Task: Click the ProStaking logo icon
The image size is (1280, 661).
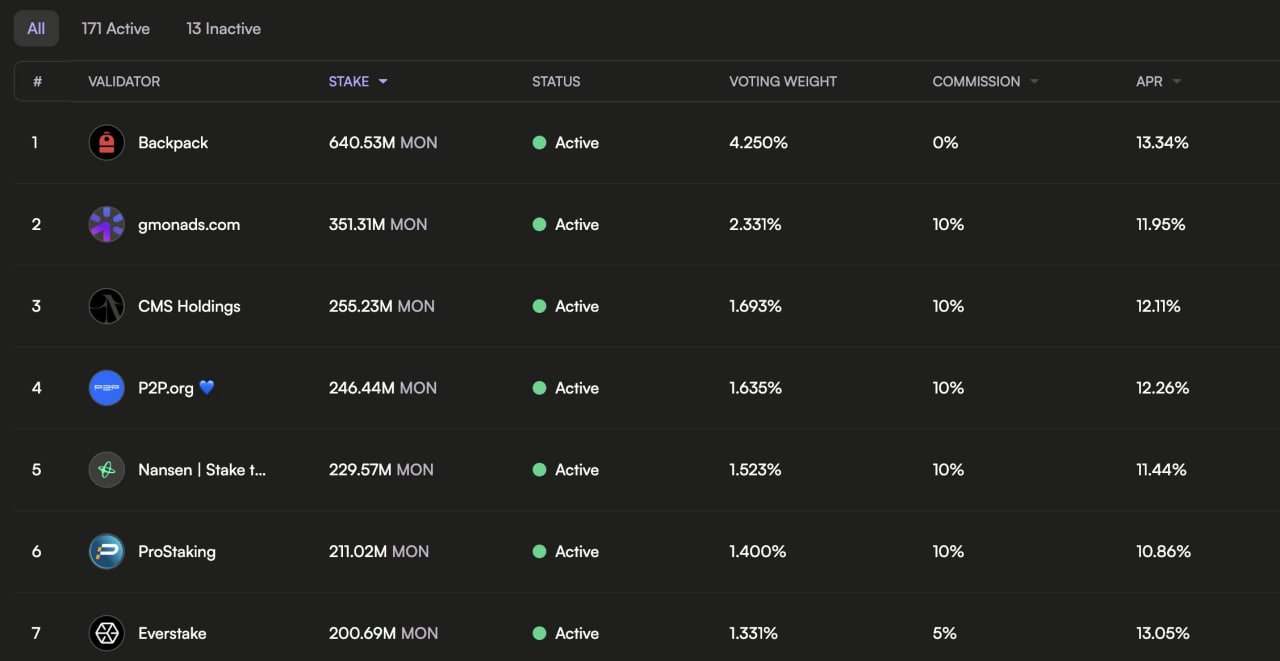Action: (x=107, y=552)
